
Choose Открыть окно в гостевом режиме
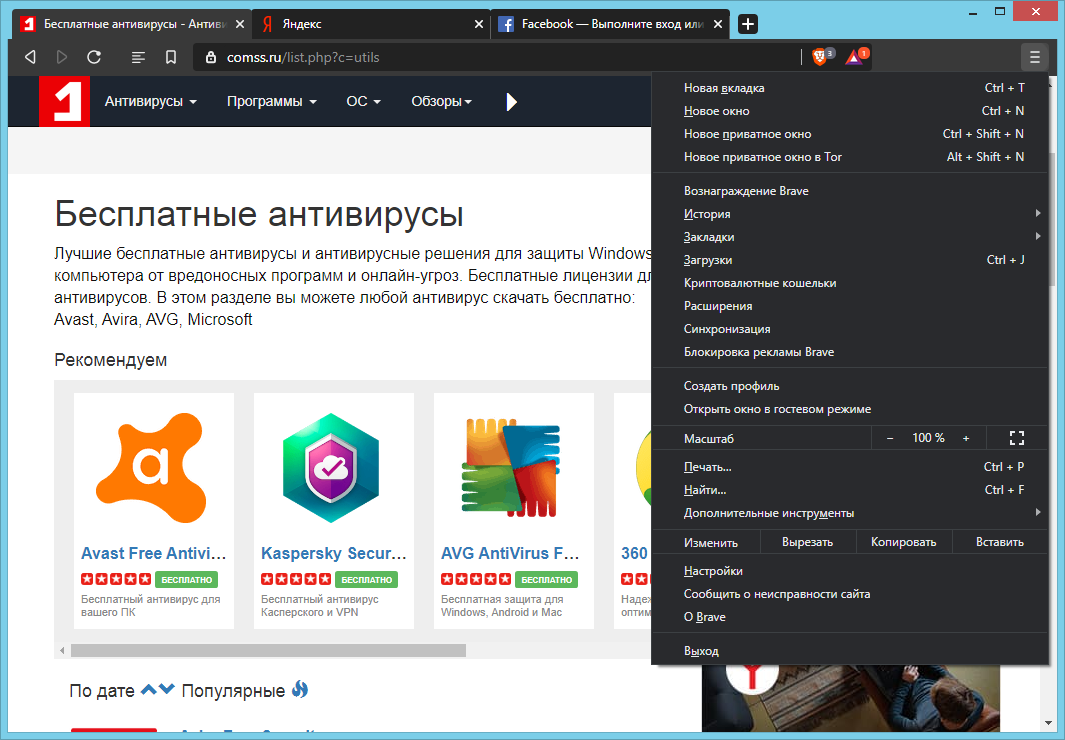(x=850, y=409)
